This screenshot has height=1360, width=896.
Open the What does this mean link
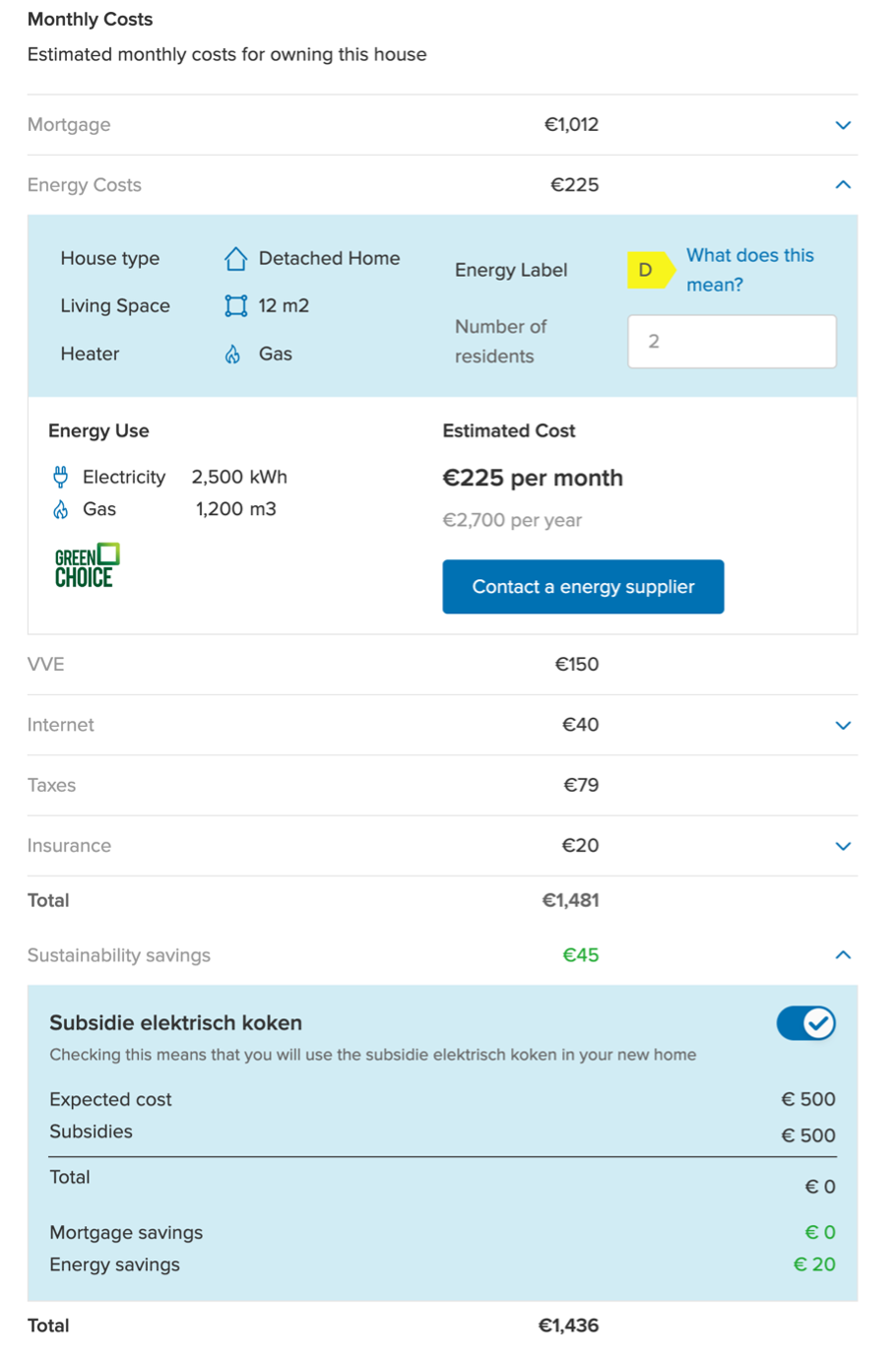click(749, 270)
